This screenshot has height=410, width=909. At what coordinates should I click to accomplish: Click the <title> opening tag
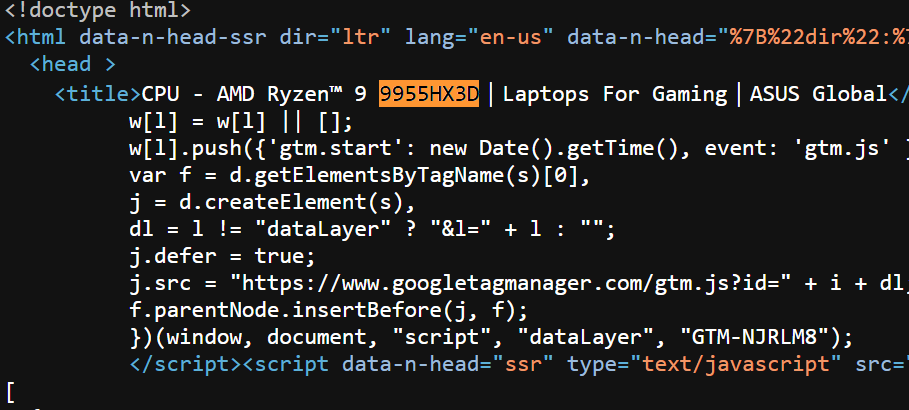click(98, 94)
